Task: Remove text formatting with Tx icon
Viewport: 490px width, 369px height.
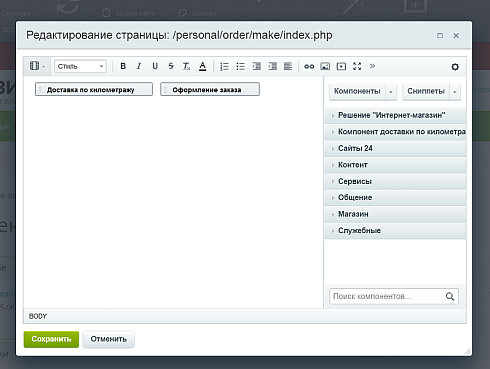Action: point(186,66)
